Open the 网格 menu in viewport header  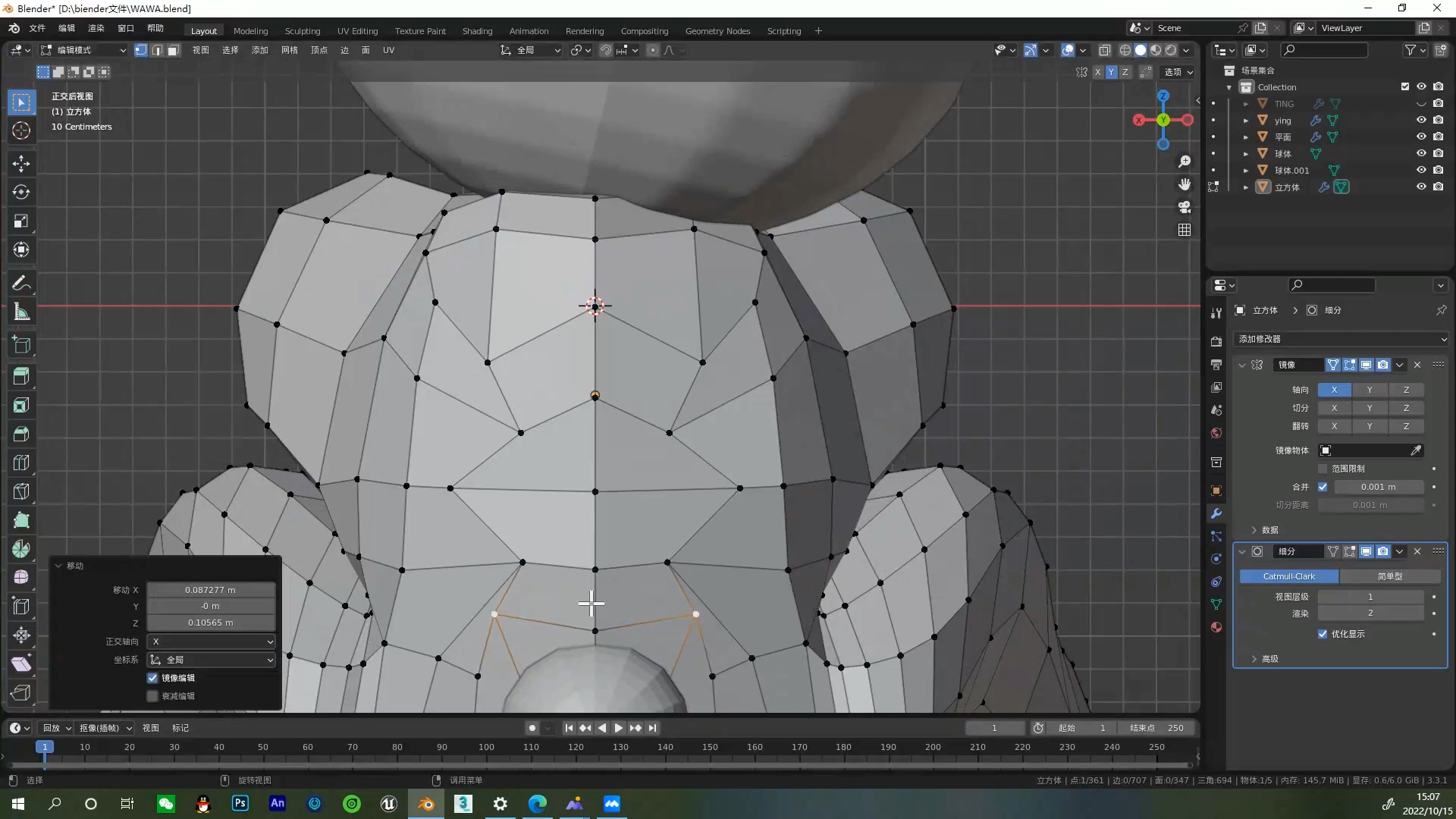pyautogui.click(x=290, y=50)
